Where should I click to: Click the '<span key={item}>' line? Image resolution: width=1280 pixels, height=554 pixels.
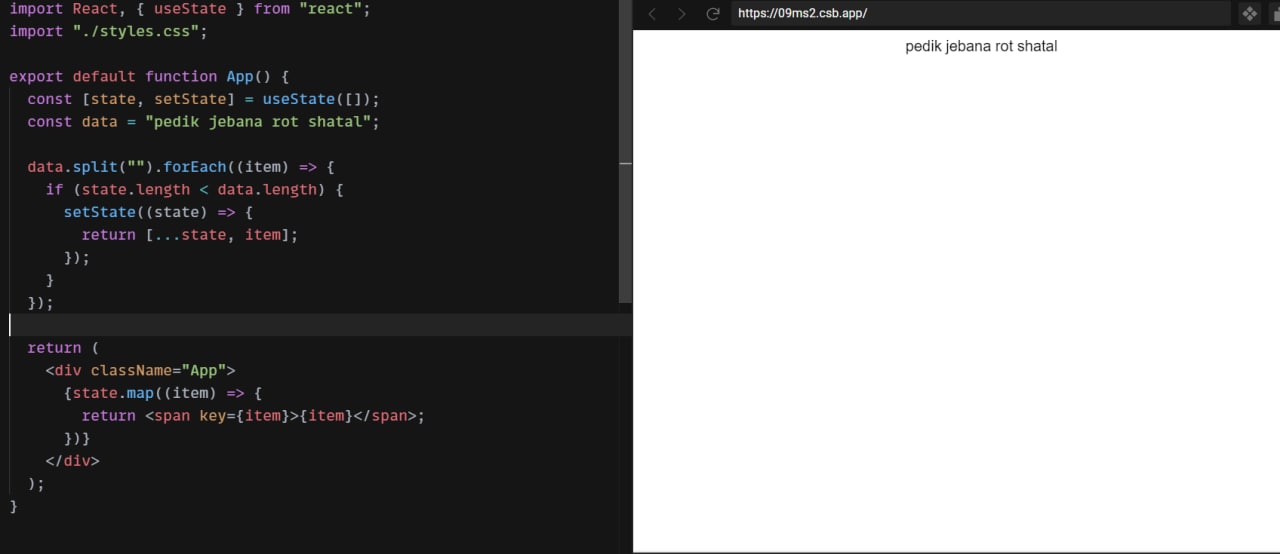(x=253, y=416)
